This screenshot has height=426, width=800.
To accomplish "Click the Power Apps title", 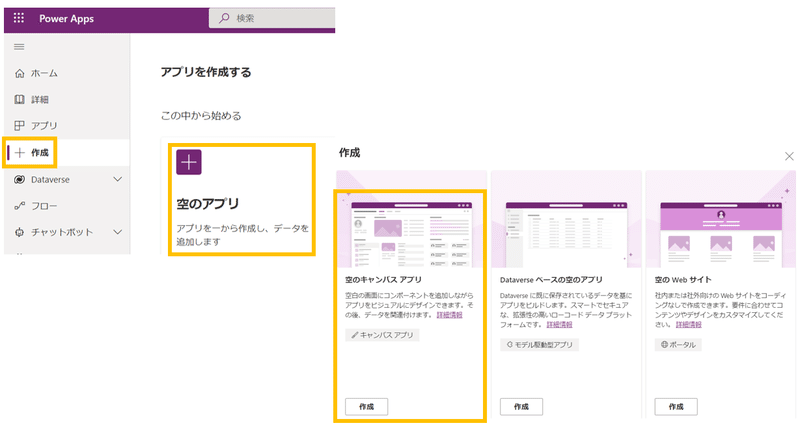I will click(x=66, y=19).
